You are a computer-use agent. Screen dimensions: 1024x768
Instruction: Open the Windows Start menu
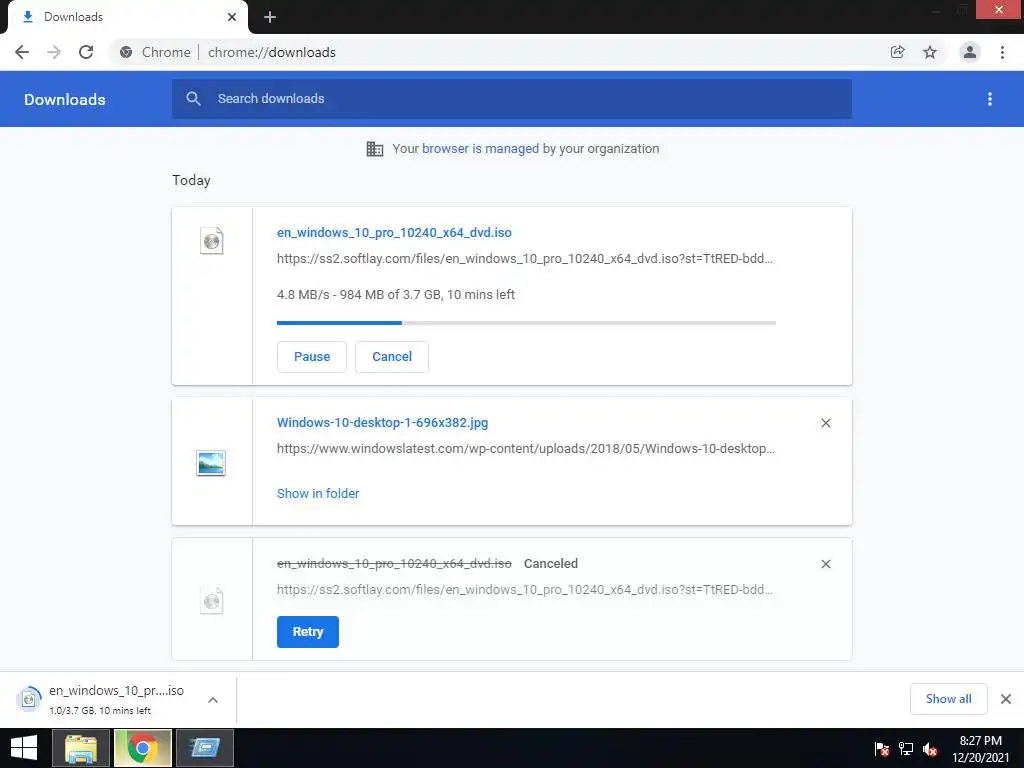[x=24, y=748]
